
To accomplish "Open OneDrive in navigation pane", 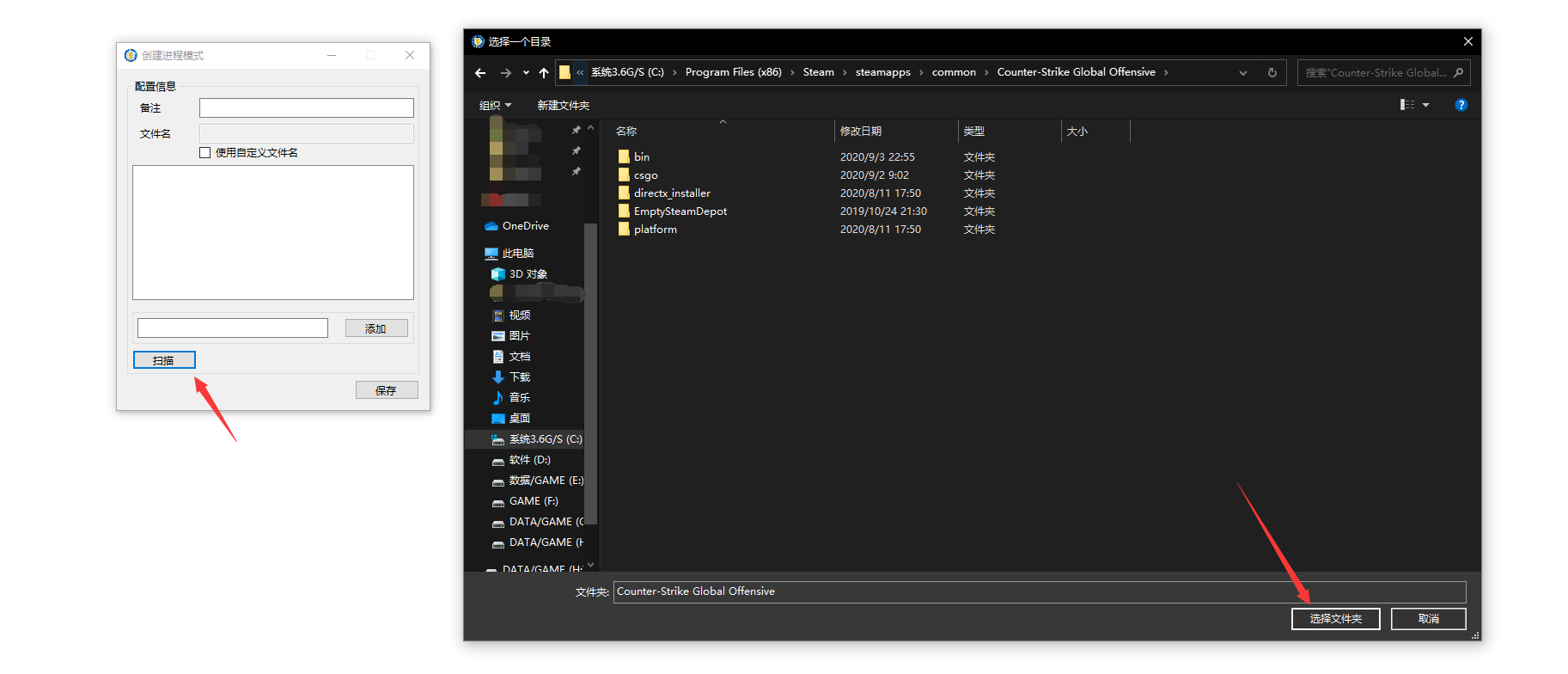I will (x=525, y=226).
